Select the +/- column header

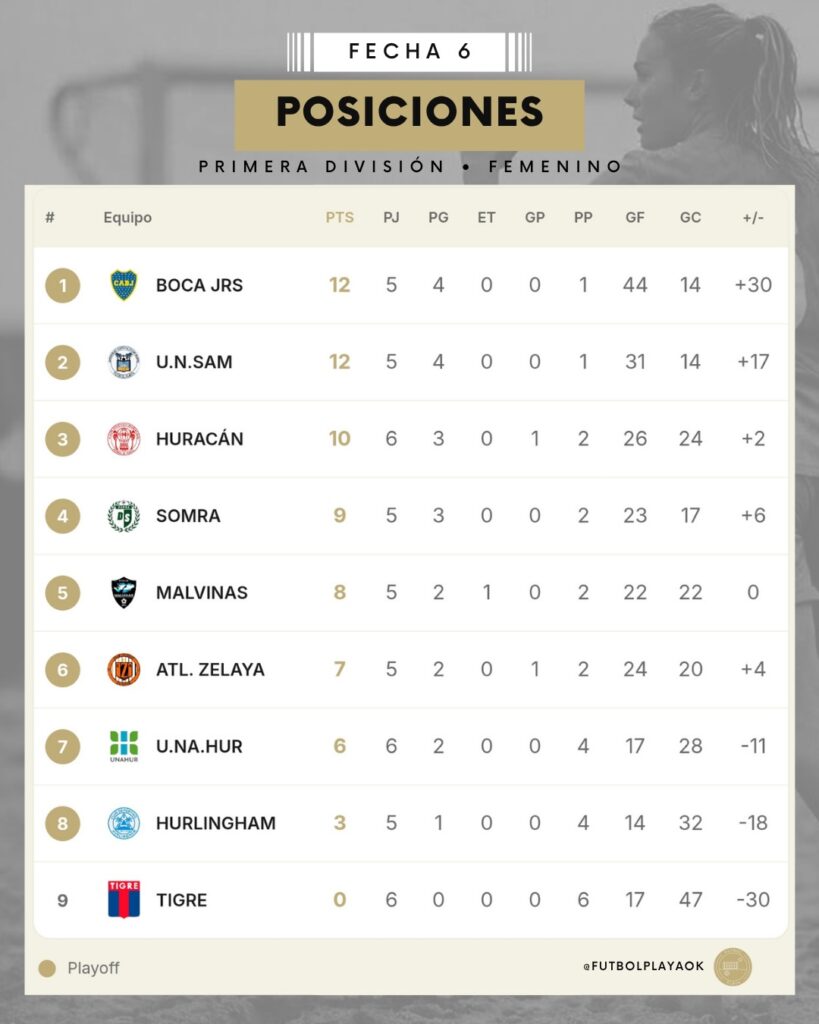tap(752, 217)
